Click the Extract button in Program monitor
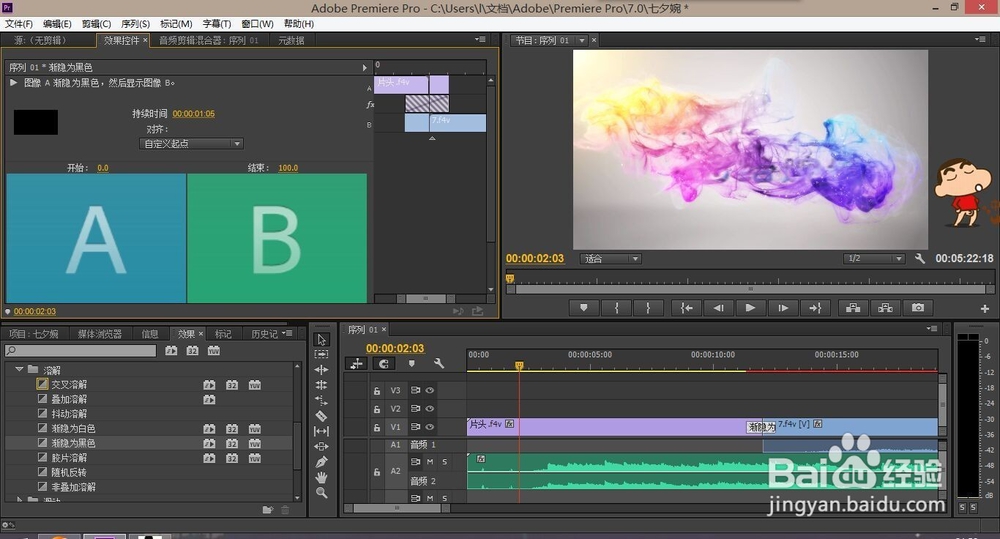 point(885,307)
